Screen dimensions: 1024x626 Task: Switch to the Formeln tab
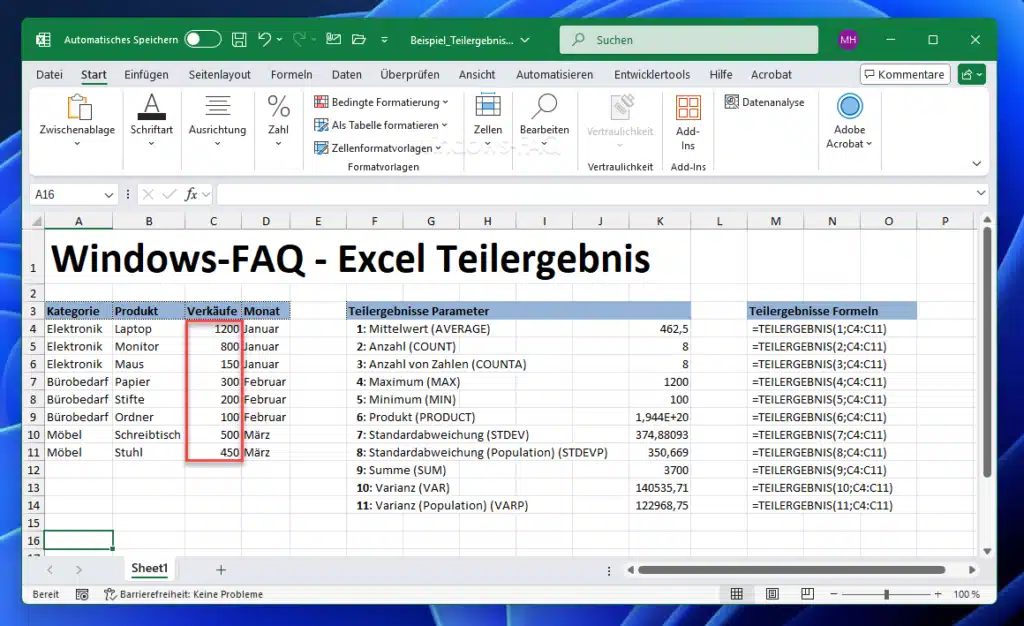coord(291,74)
